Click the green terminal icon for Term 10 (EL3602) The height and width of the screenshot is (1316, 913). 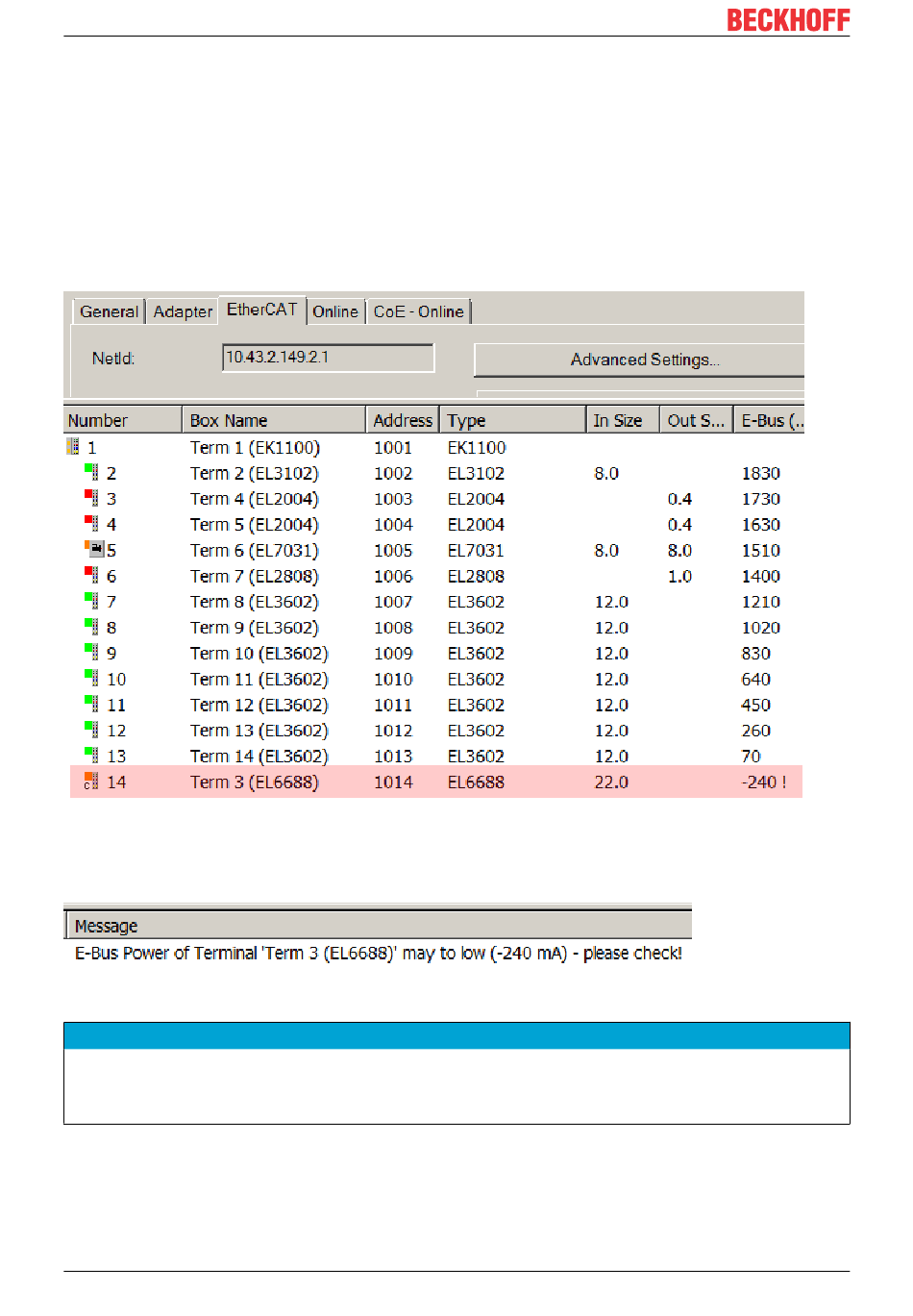pos(91,653)
